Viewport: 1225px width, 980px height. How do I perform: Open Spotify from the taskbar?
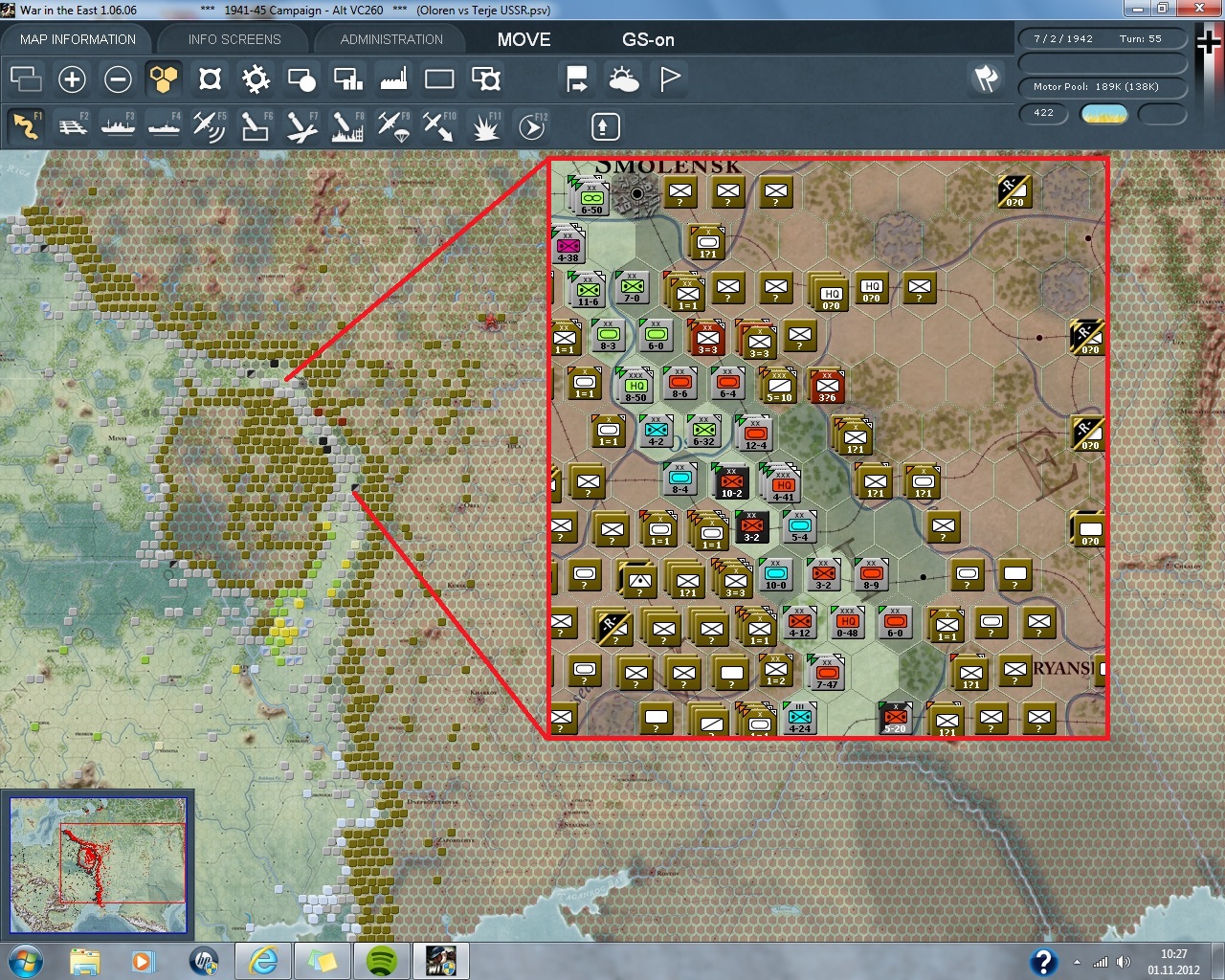[382, 961]
